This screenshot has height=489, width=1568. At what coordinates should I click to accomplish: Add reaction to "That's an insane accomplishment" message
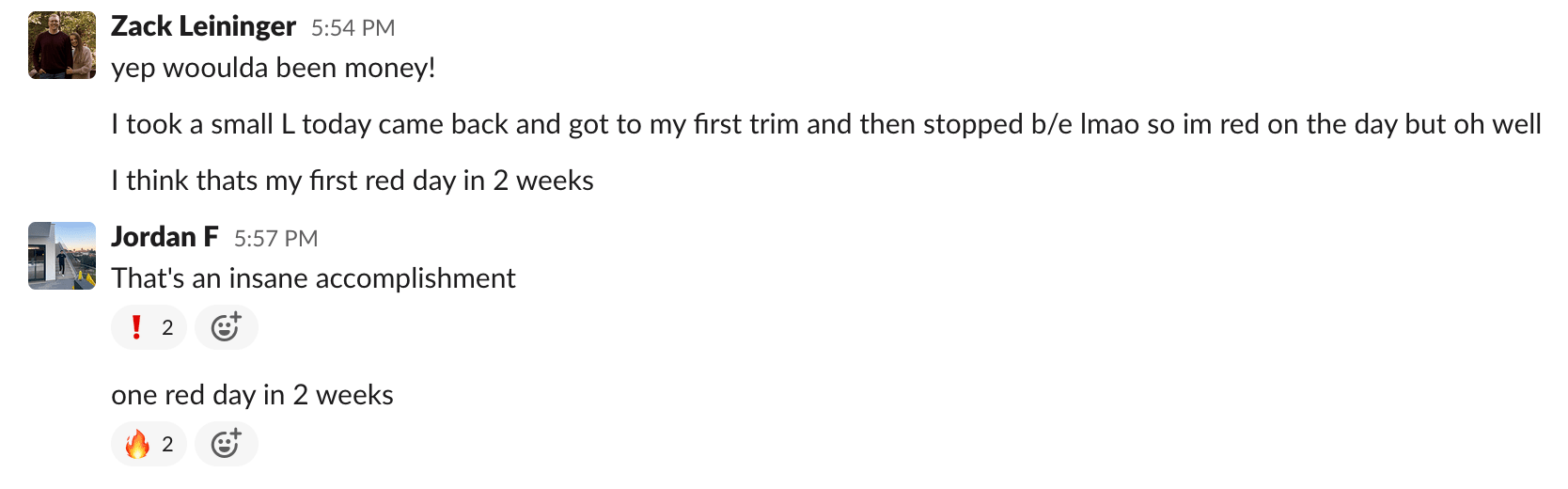pos(226,327)
